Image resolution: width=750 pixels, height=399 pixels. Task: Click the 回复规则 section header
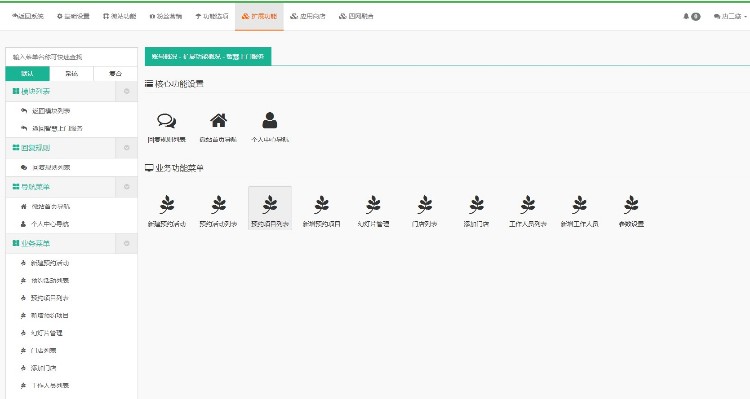click(x=61, y=148)
